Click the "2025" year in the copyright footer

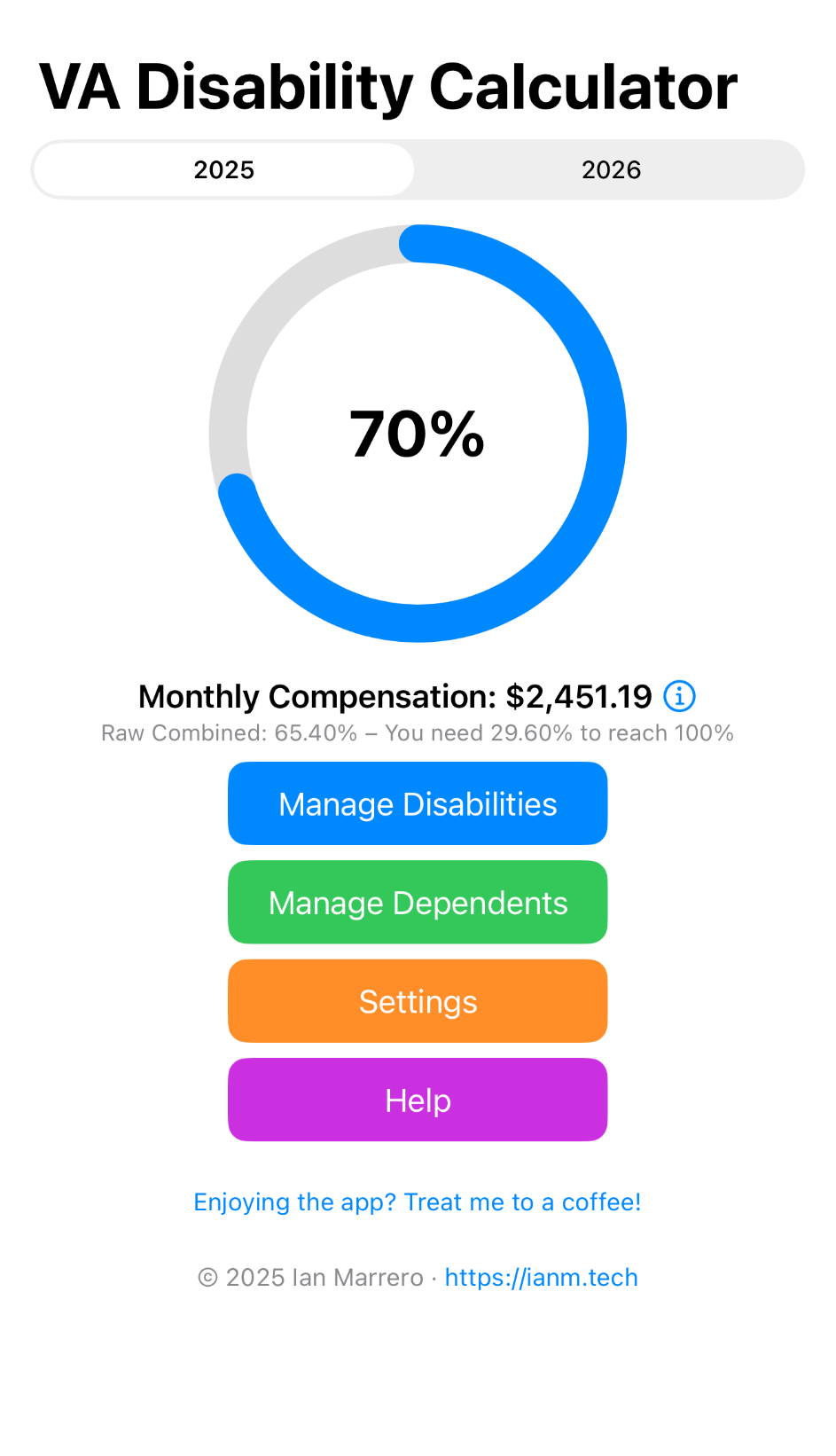(x=254, y=1277)
